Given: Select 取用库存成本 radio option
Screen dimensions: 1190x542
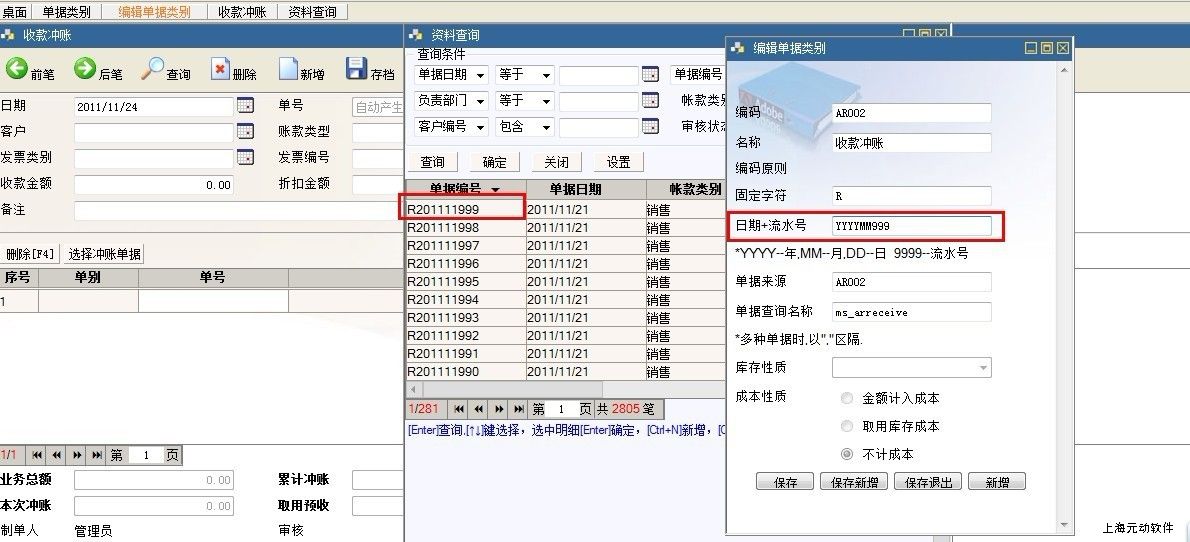Looking at the screenshot, I should [848, 426].
